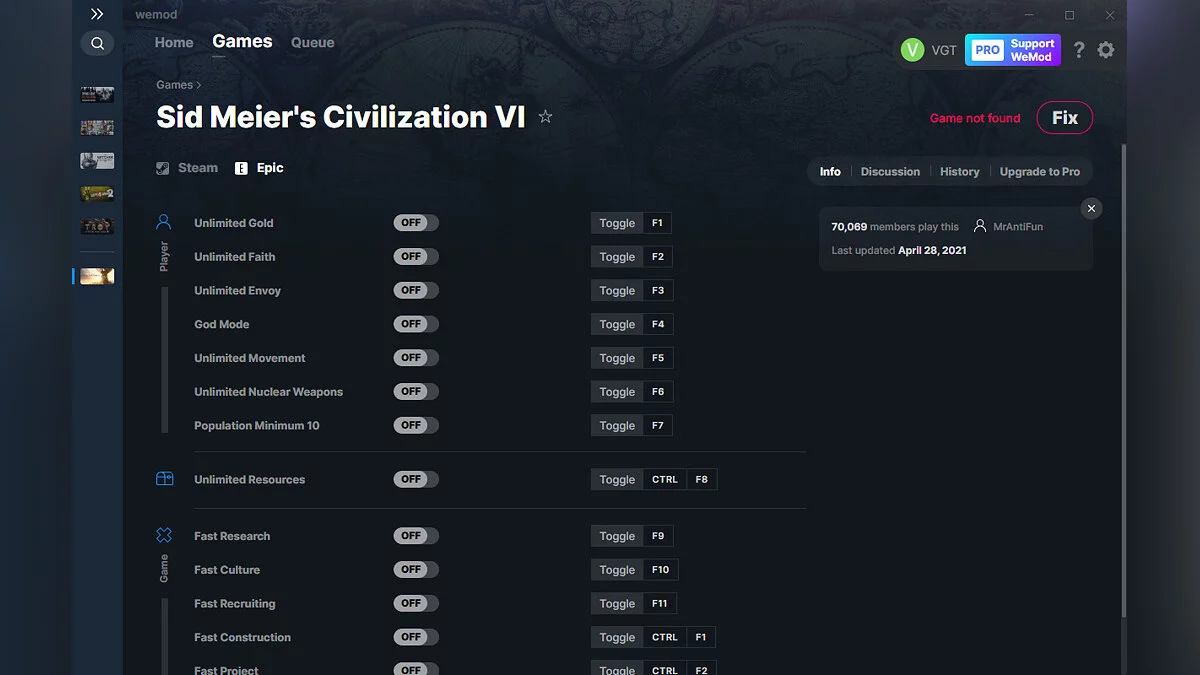The width and height of the screenshot is (1200, 675).
Task: Switch to the Queue tab
Action: pos(312,42)
